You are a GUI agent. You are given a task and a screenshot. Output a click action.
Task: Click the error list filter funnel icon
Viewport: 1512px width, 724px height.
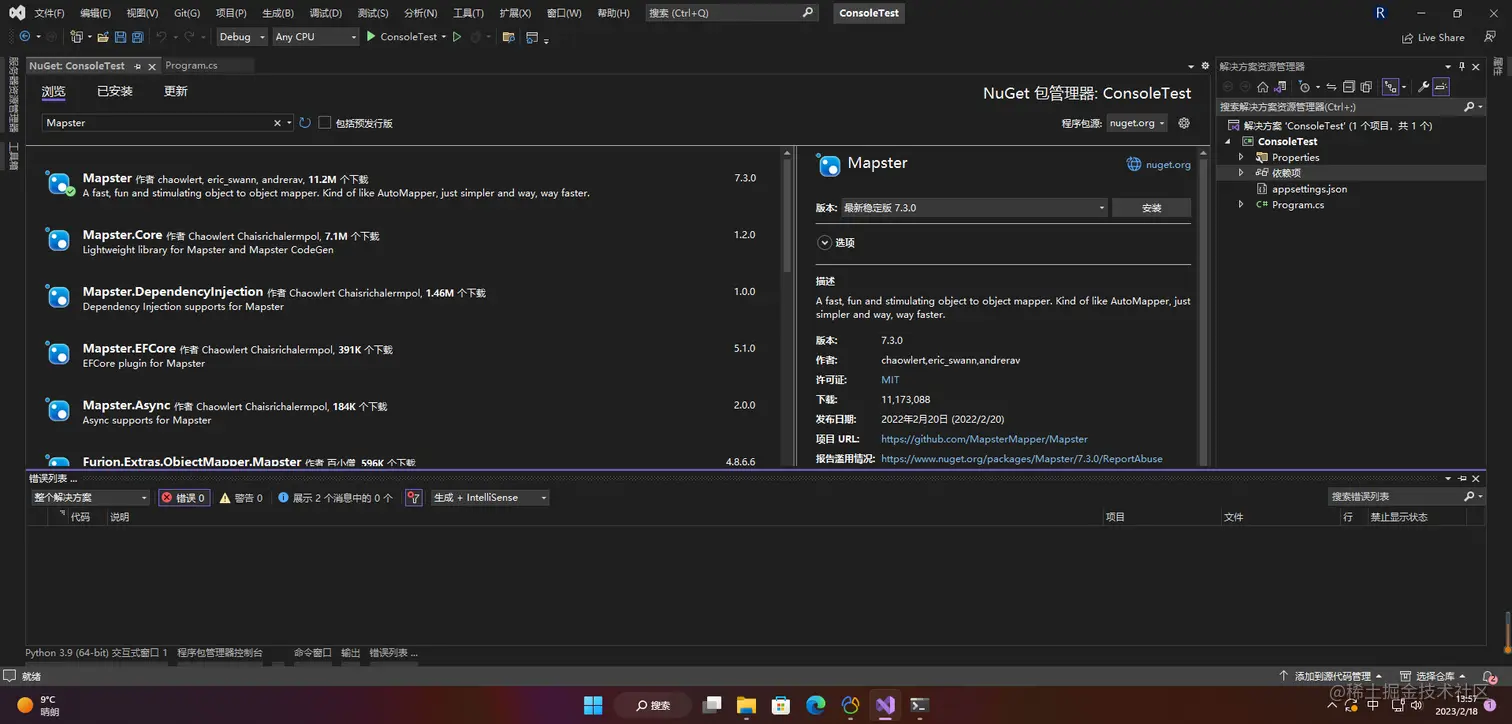(413, 497)
